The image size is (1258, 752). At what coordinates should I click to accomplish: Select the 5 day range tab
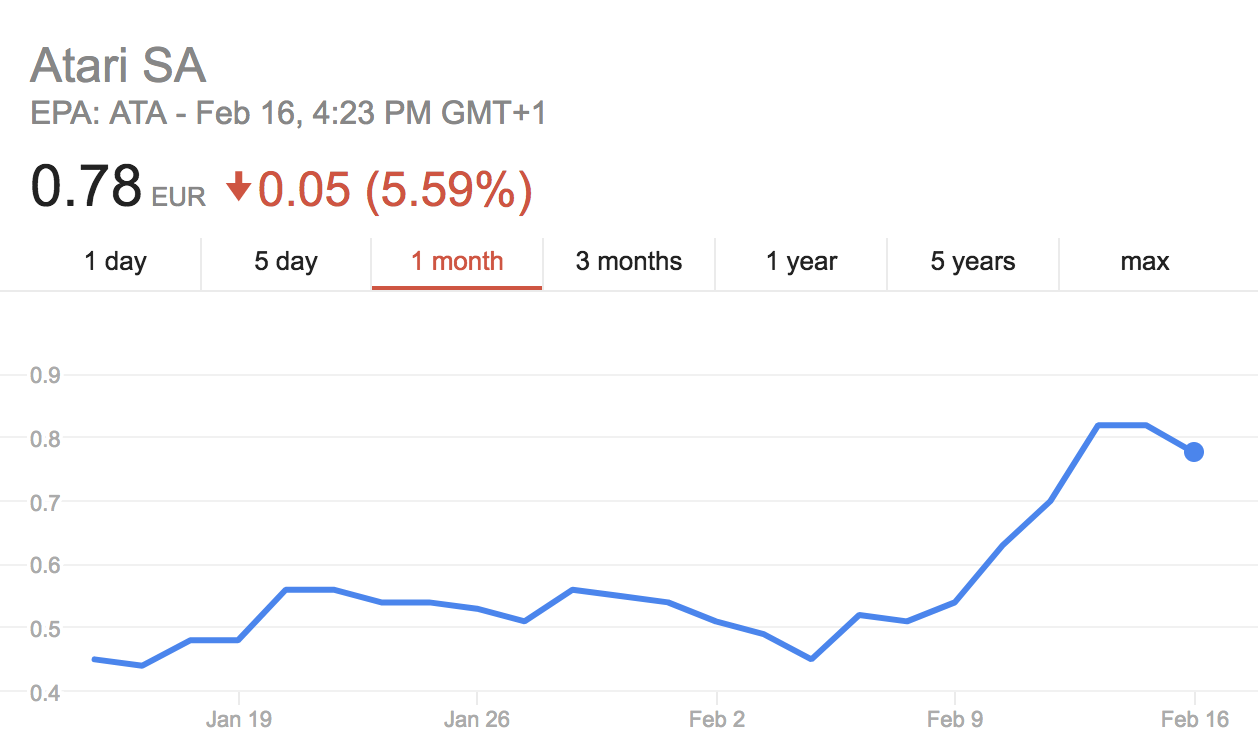click(286, 263)
